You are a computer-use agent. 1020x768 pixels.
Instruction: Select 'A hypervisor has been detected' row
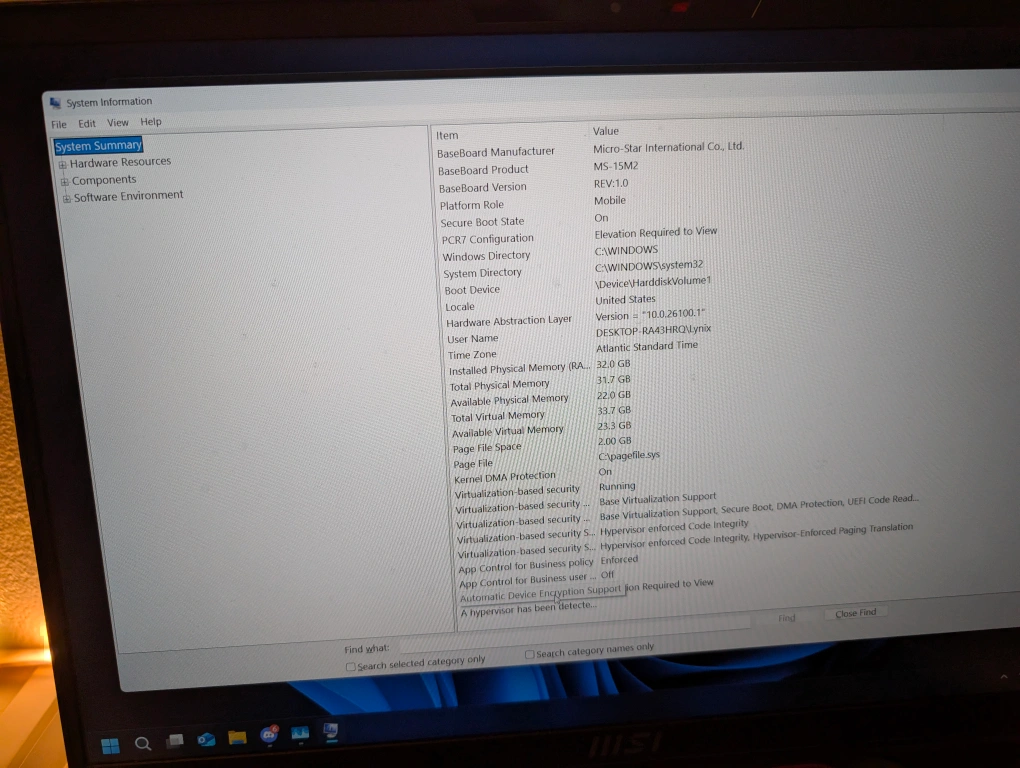coord(529,609)
